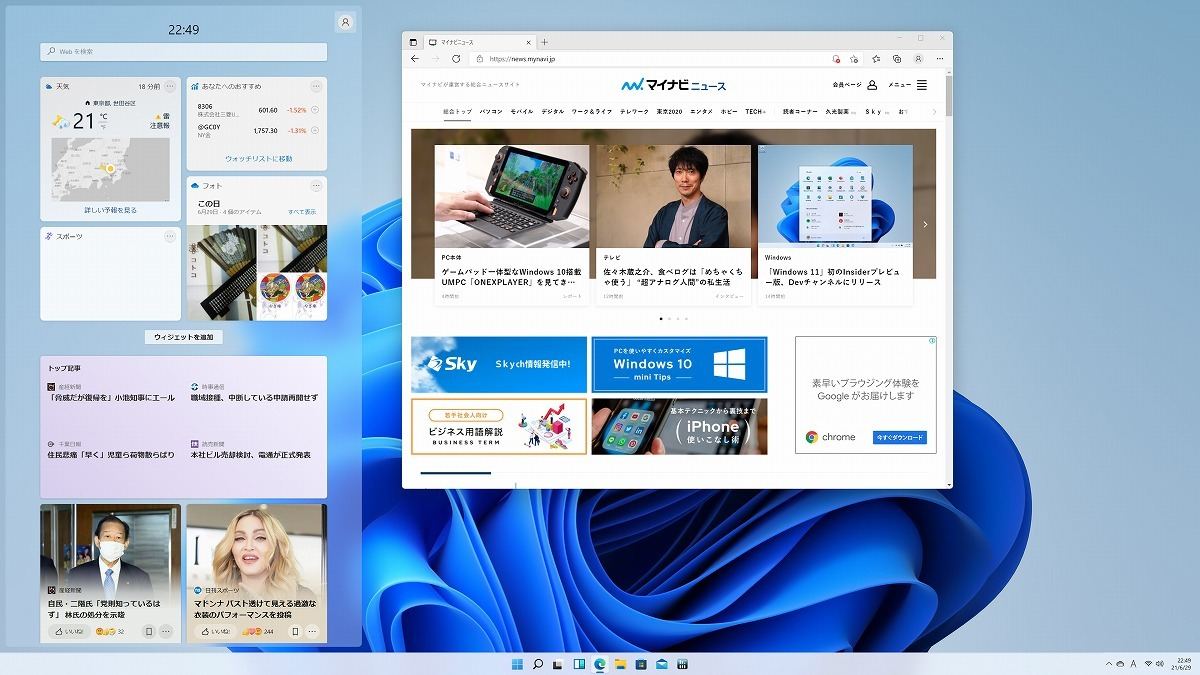Like the 二階氏 news card

coord(68,632)
